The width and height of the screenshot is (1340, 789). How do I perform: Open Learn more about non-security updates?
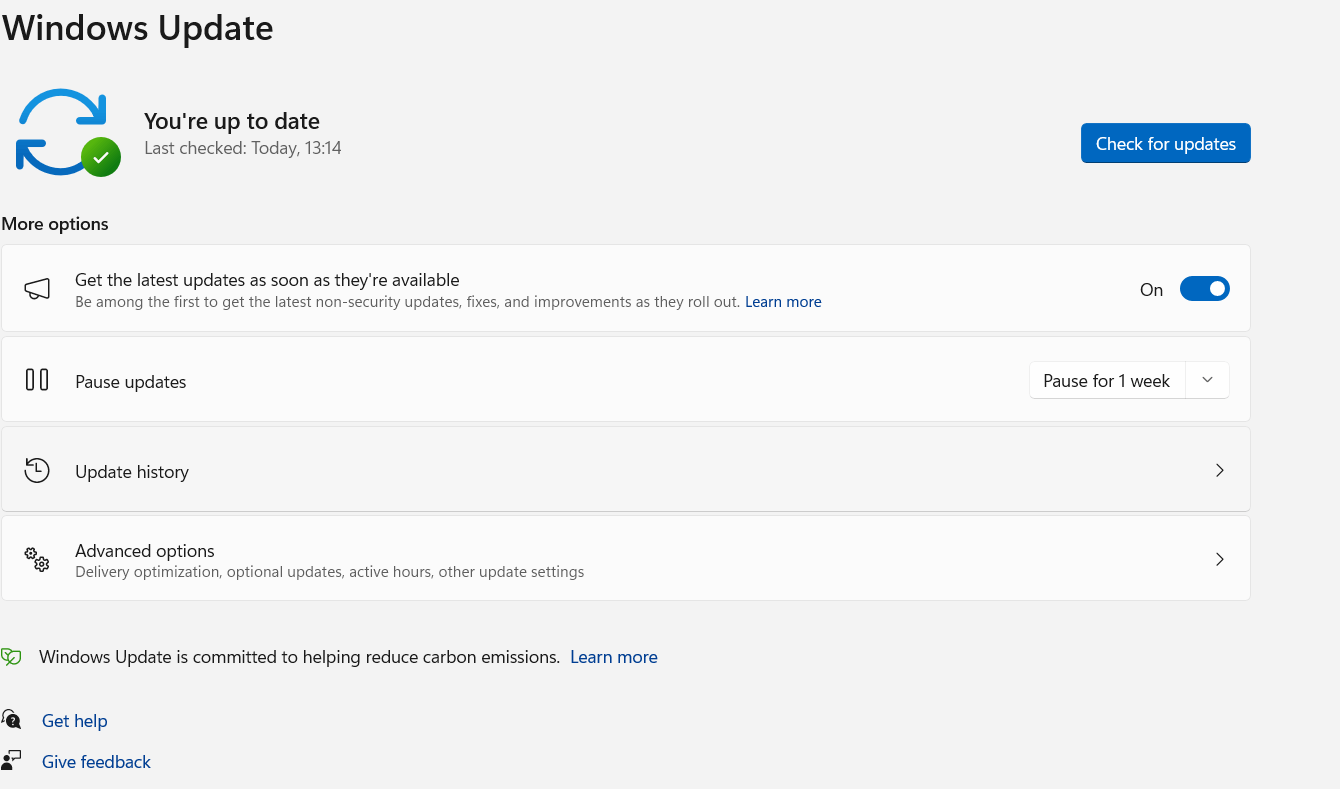[783, 302]
